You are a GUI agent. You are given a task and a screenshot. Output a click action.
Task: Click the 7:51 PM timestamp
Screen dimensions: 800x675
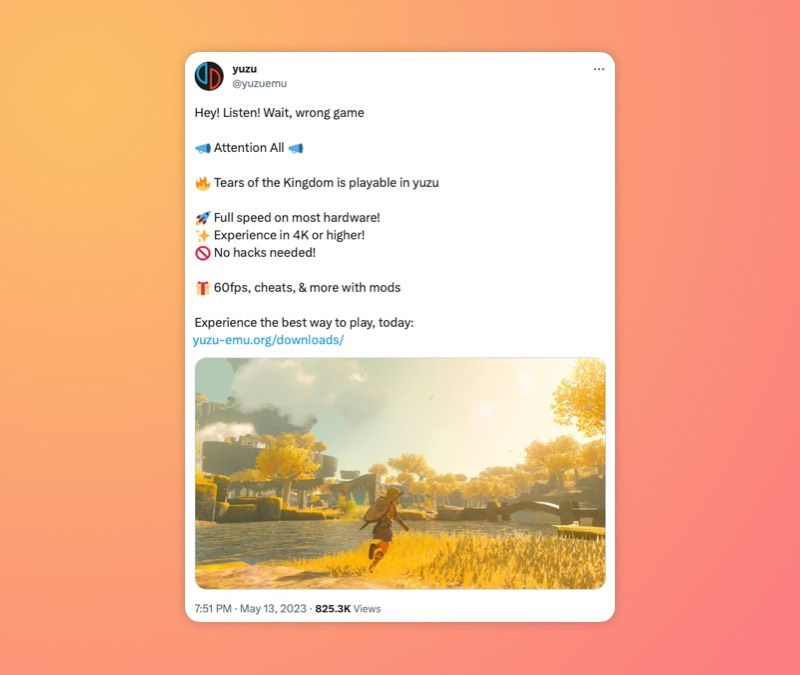pos(213,609)
